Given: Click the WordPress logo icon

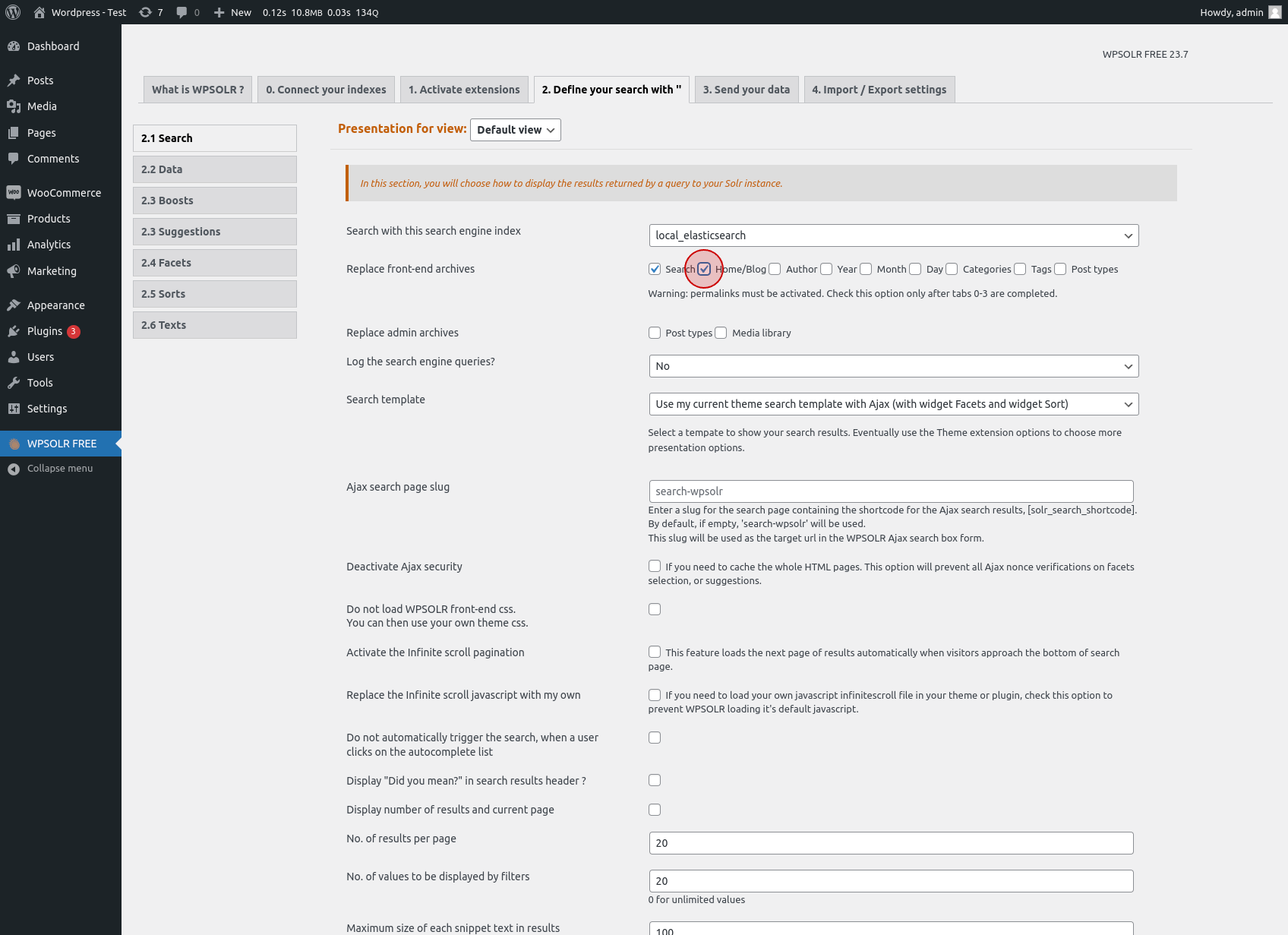Looking at the screenshot, I should (13, 12).
